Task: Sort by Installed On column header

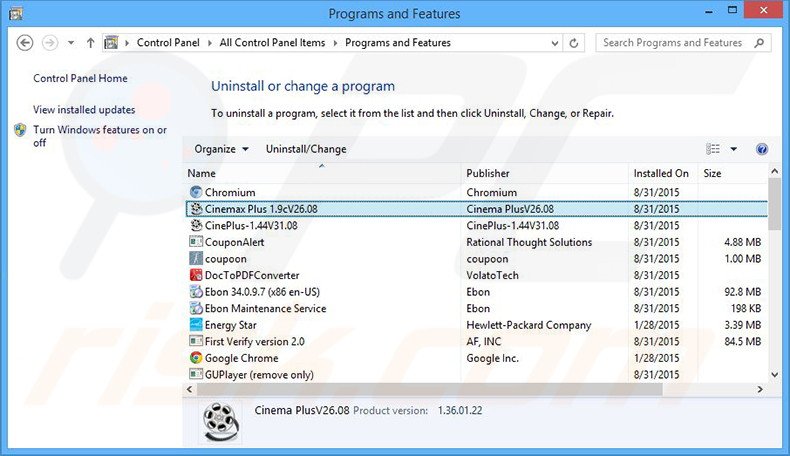Action: pos(663,173)
